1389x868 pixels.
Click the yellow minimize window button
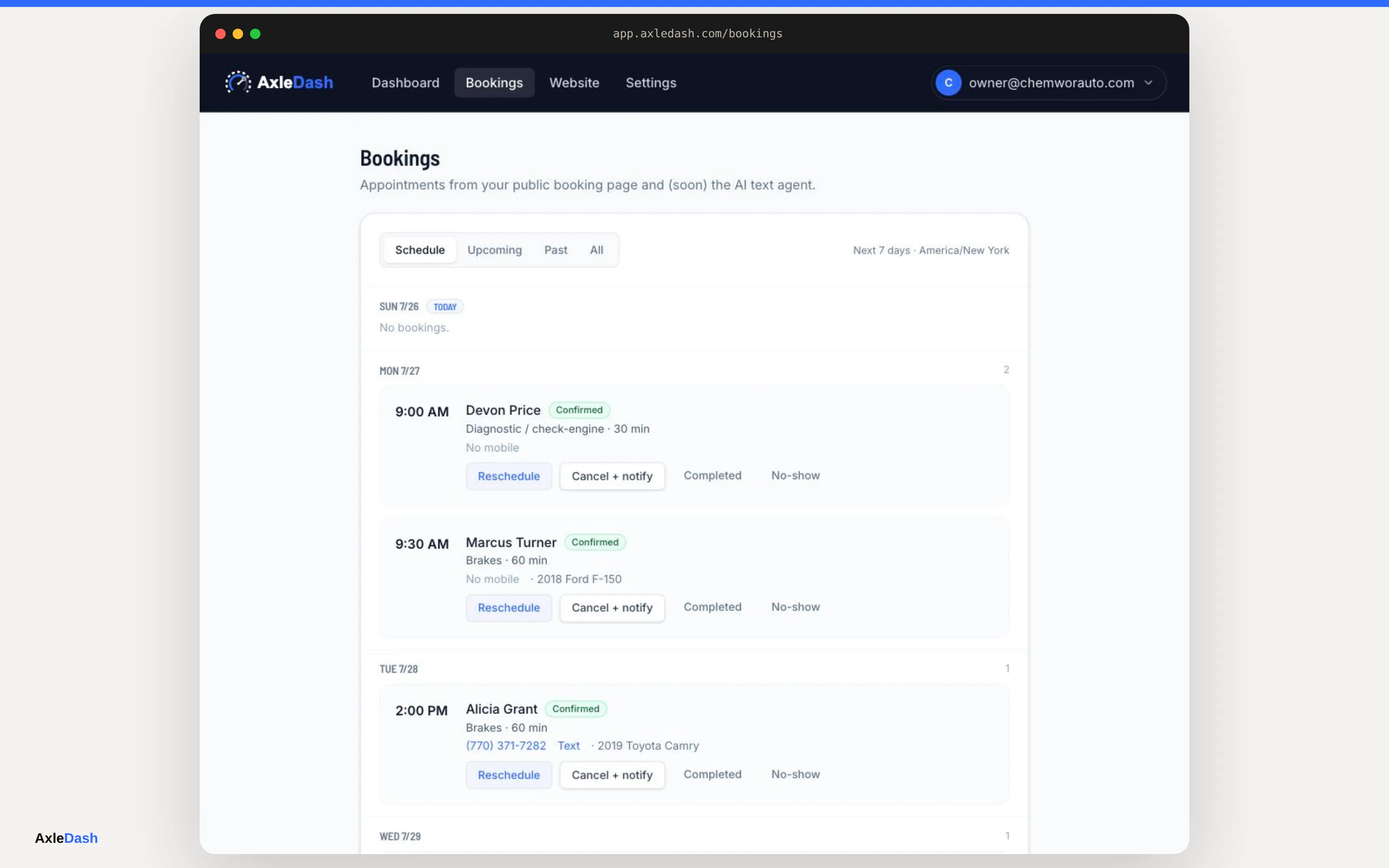coord(237,34)
